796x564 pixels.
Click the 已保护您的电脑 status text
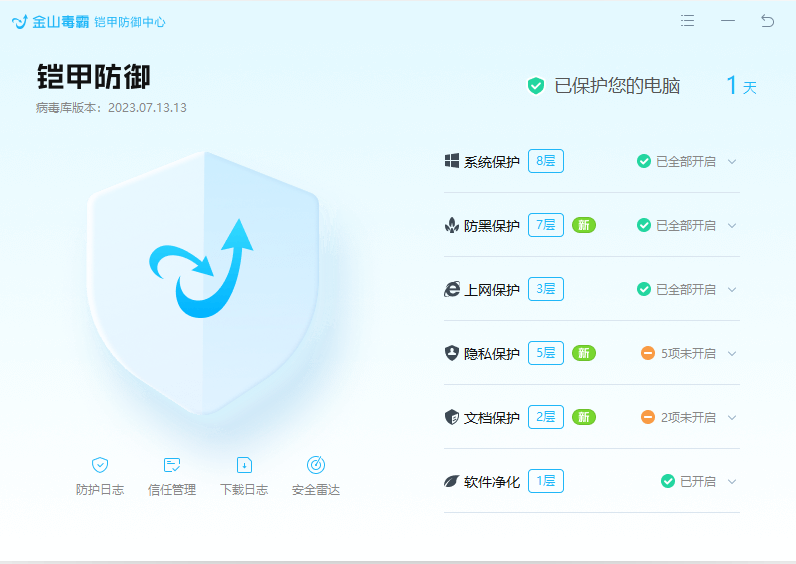tap(617, 86)
